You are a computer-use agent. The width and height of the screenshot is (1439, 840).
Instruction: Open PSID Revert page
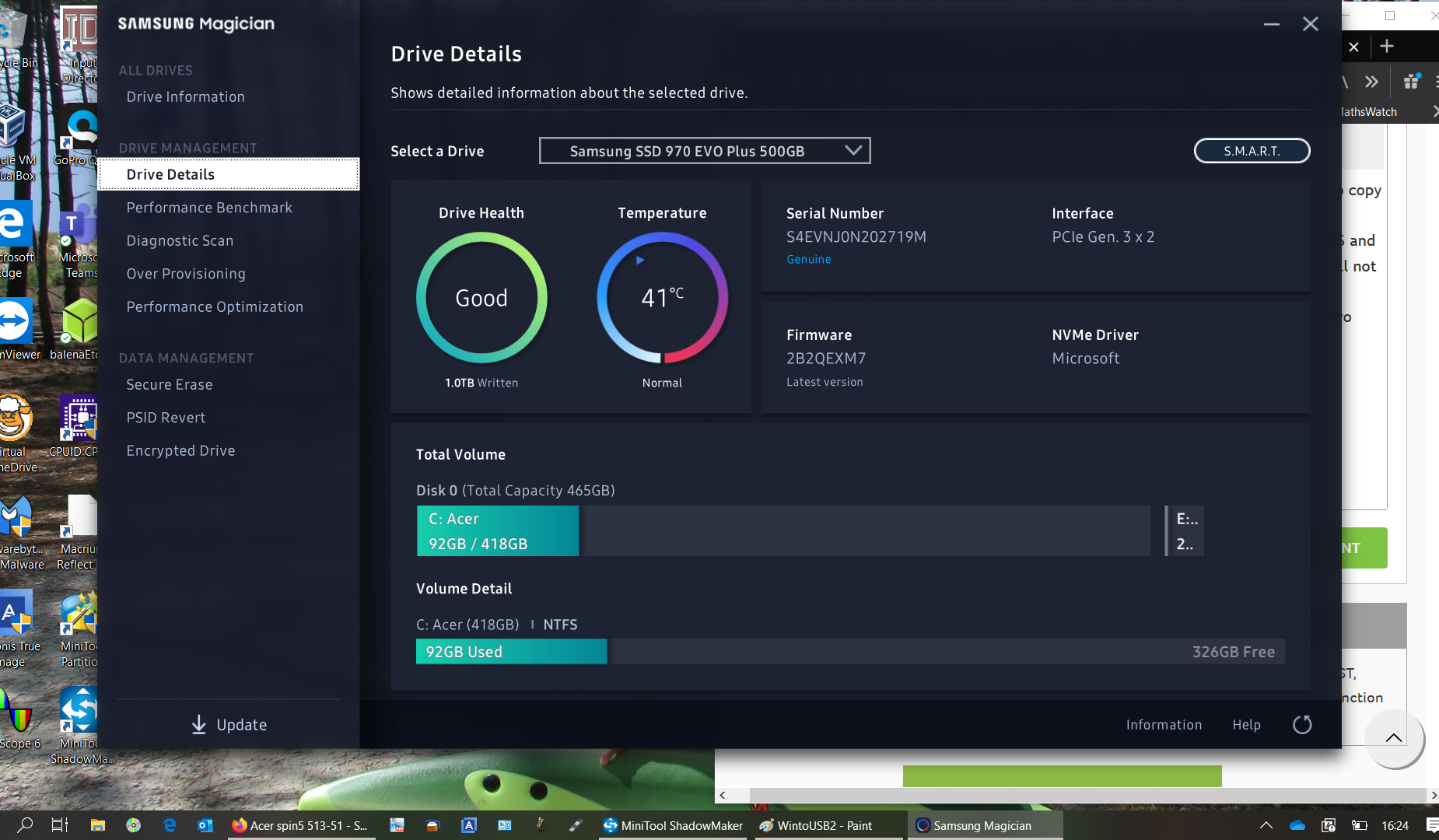[166, 418]
